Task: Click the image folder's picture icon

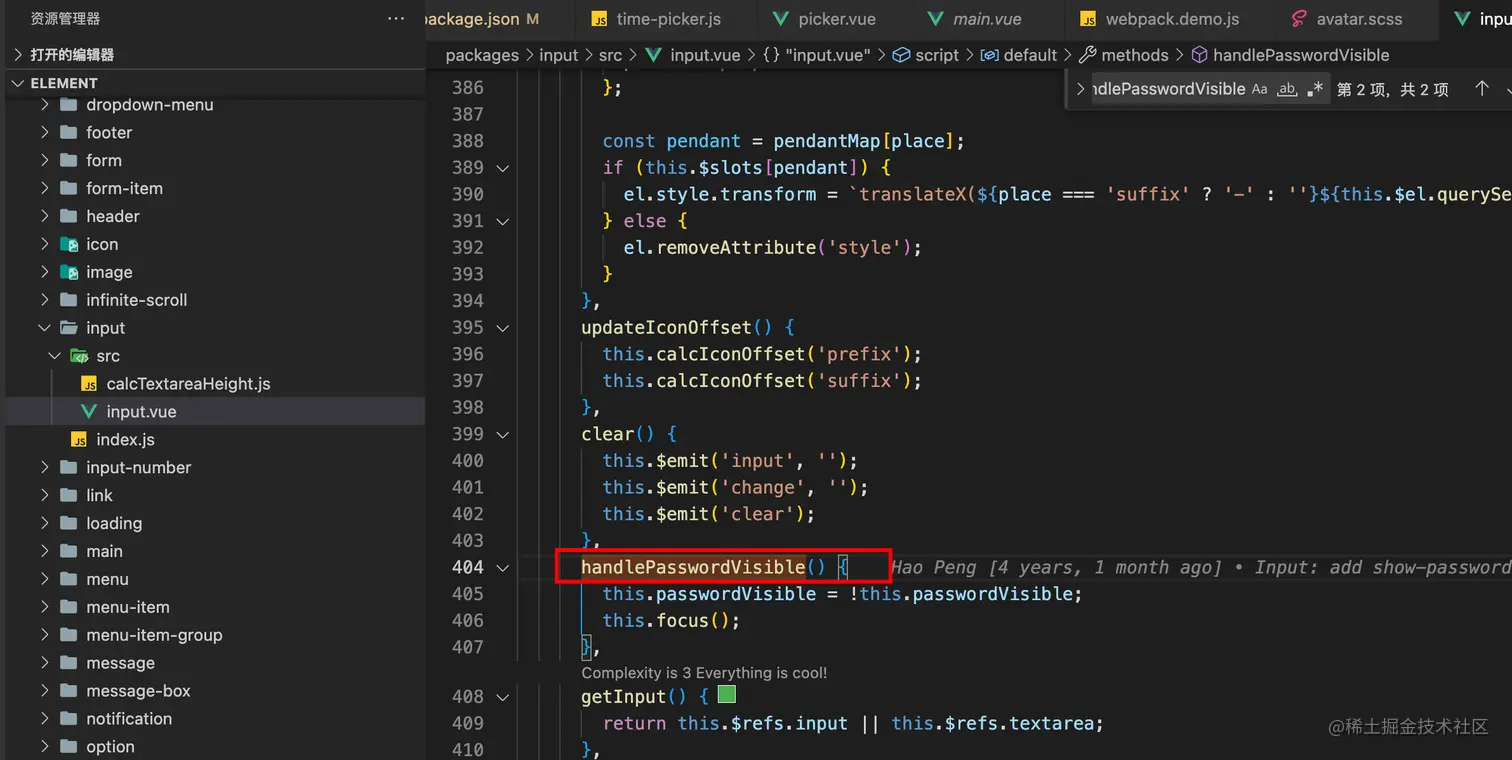Action: pos(69,272)
